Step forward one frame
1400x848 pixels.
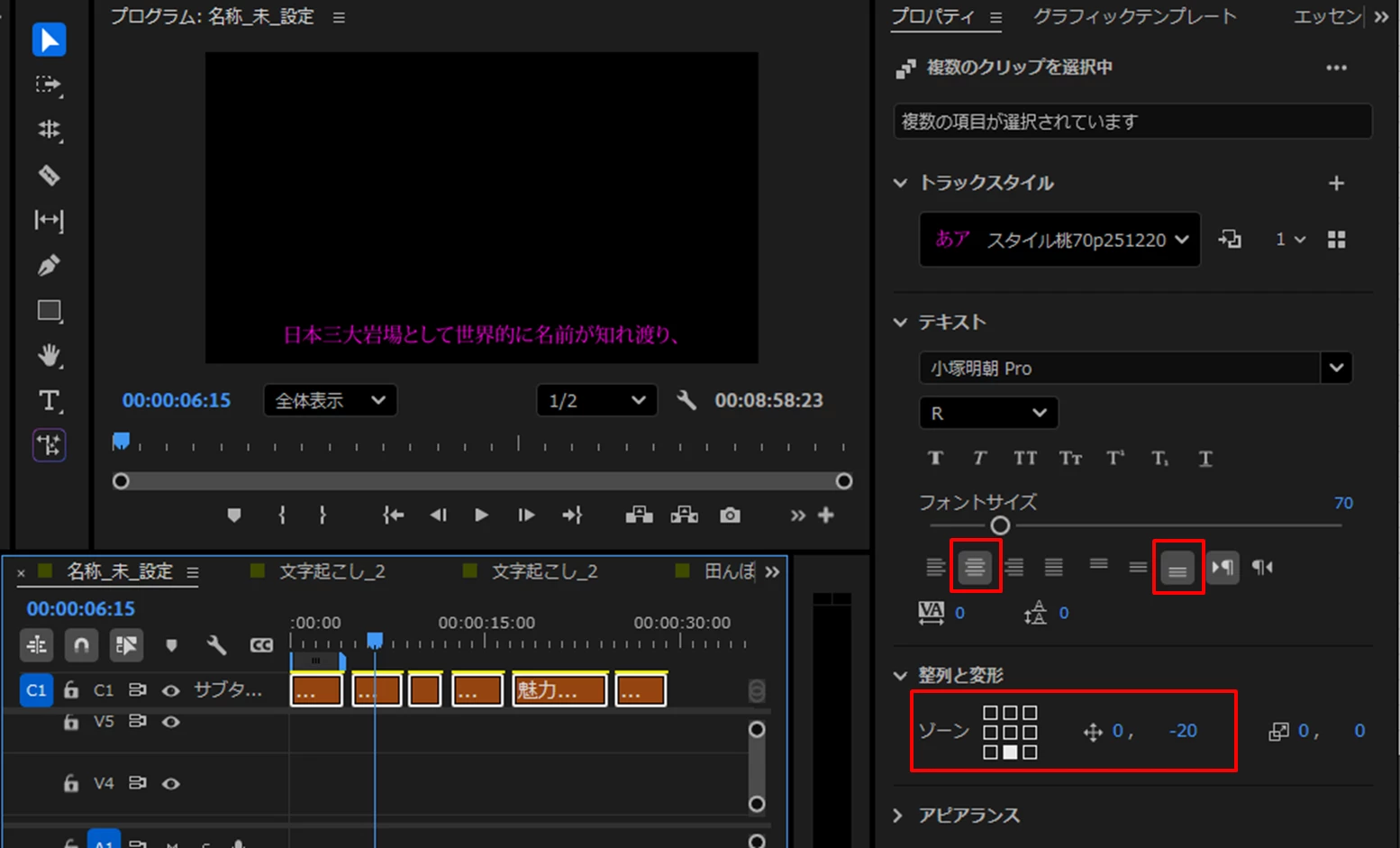(x=526, y=515)
